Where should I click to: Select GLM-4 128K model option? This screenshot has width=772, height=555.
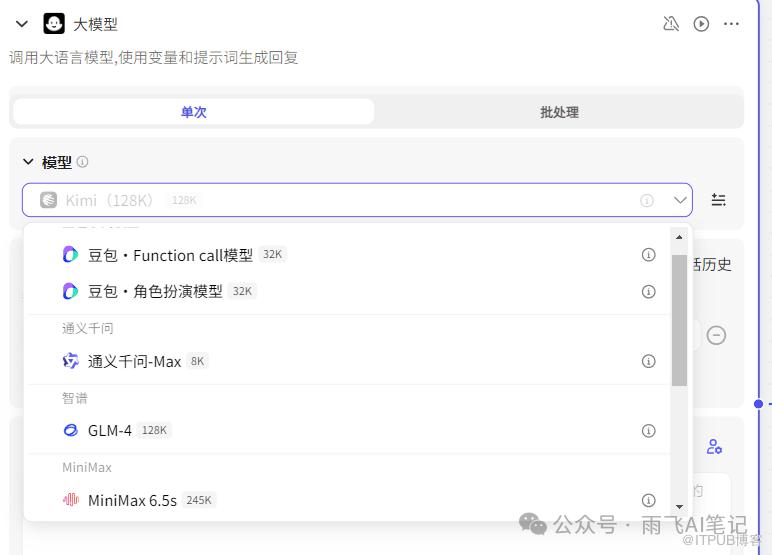click(x=348, y=430)
